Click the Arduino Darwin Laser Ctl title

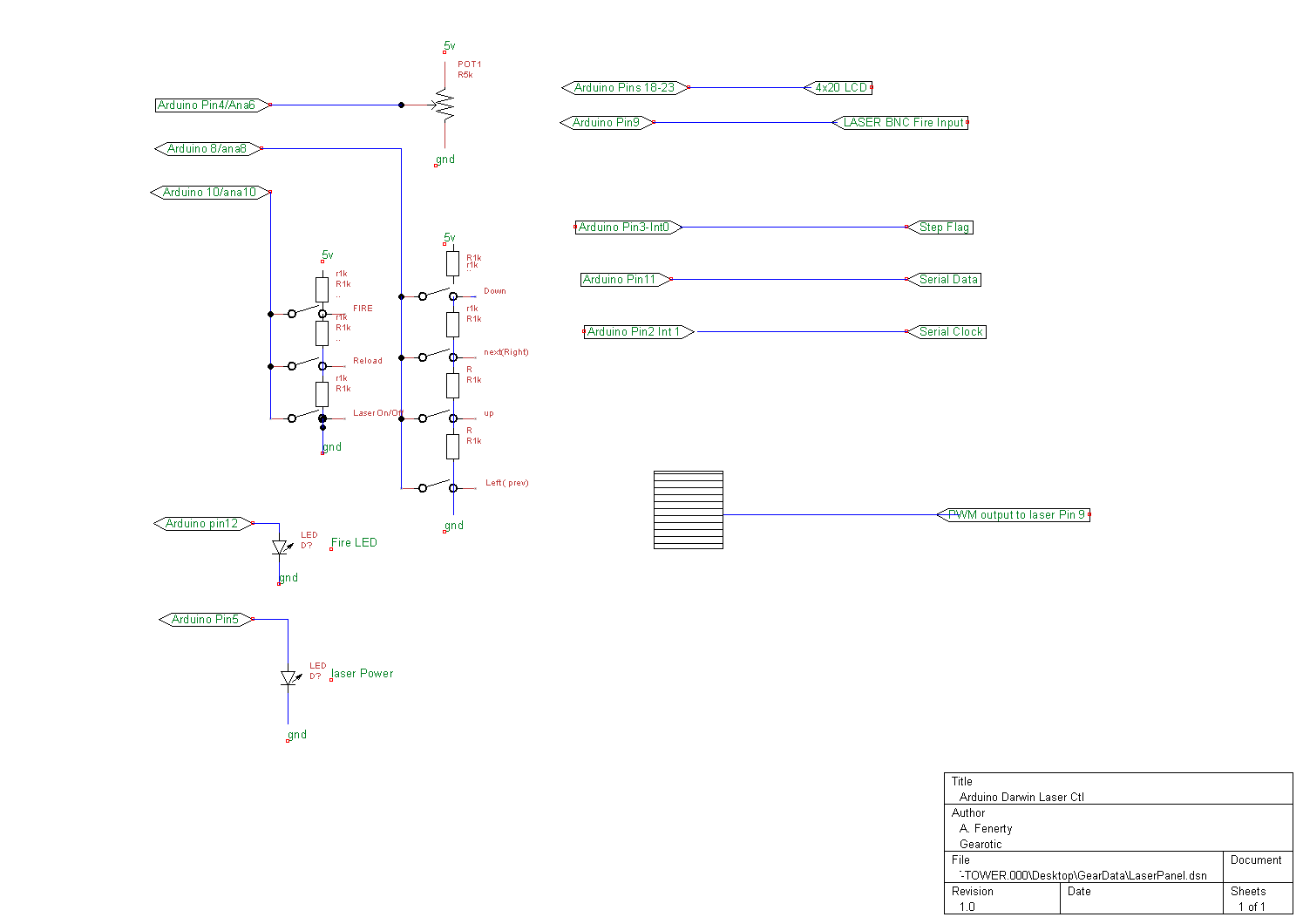point(1021,797)
